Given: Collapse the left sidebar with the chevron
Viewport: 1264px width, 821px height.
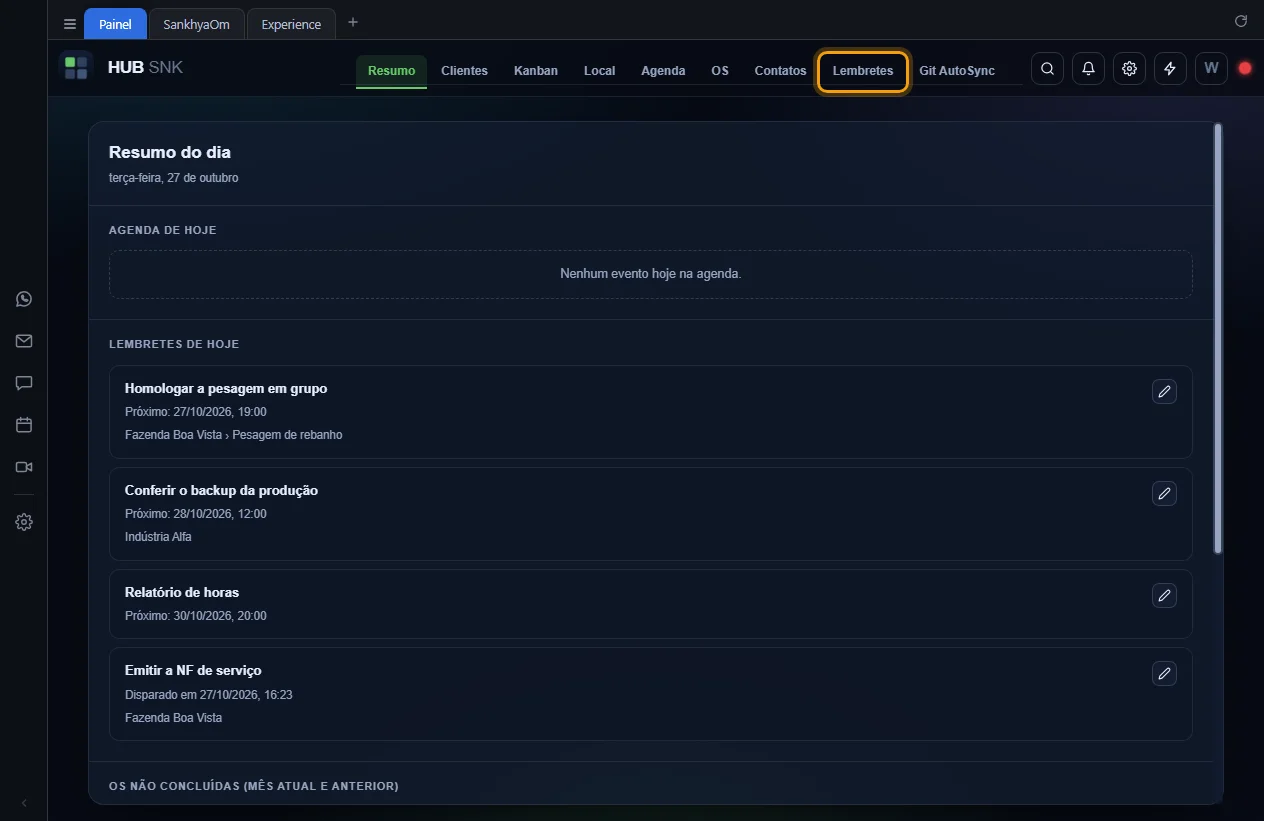Looking at the screenshot, I should pyautogui.click(x=24, y=803).
